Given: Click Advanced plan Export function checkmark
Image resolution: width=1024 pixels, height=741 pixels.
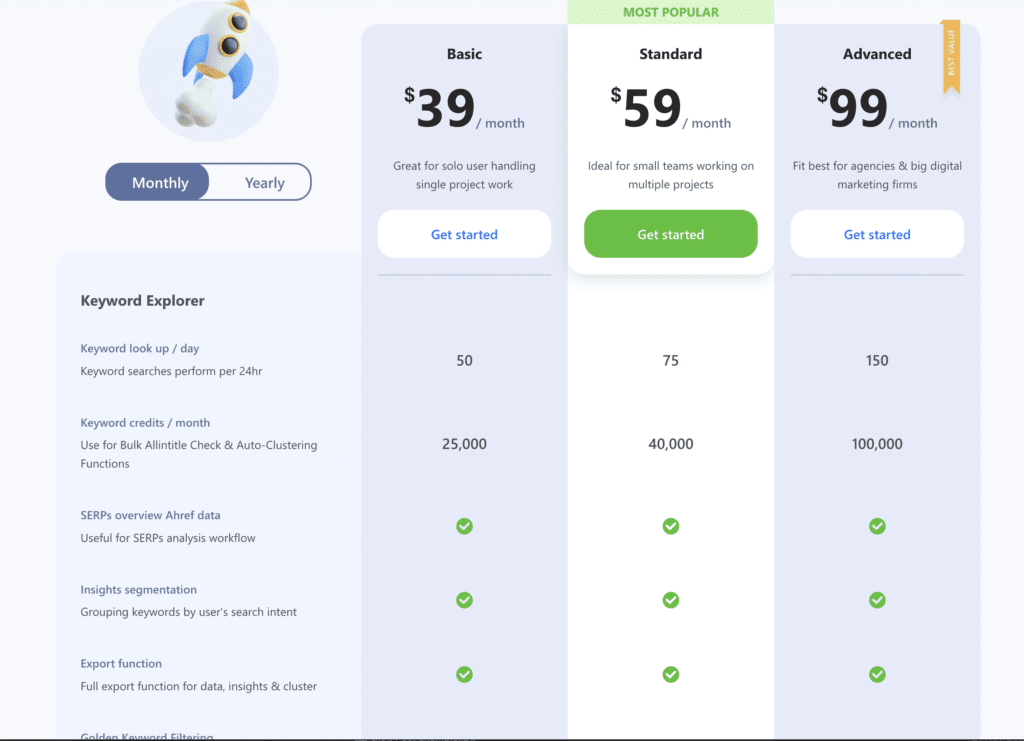Looking at the screenshot, I should [x=877, y=674].
